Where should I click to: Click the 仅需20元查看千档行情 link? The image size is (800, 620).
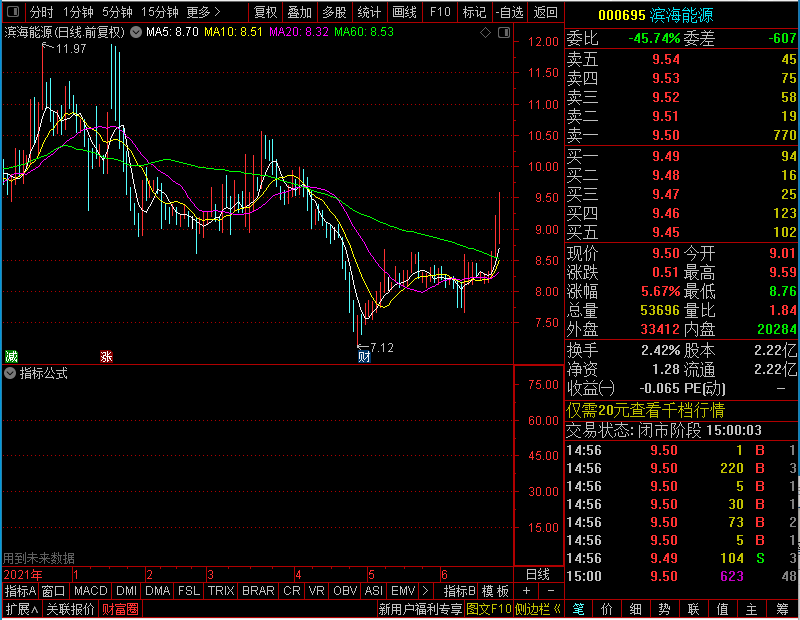[x=645, y=410]
